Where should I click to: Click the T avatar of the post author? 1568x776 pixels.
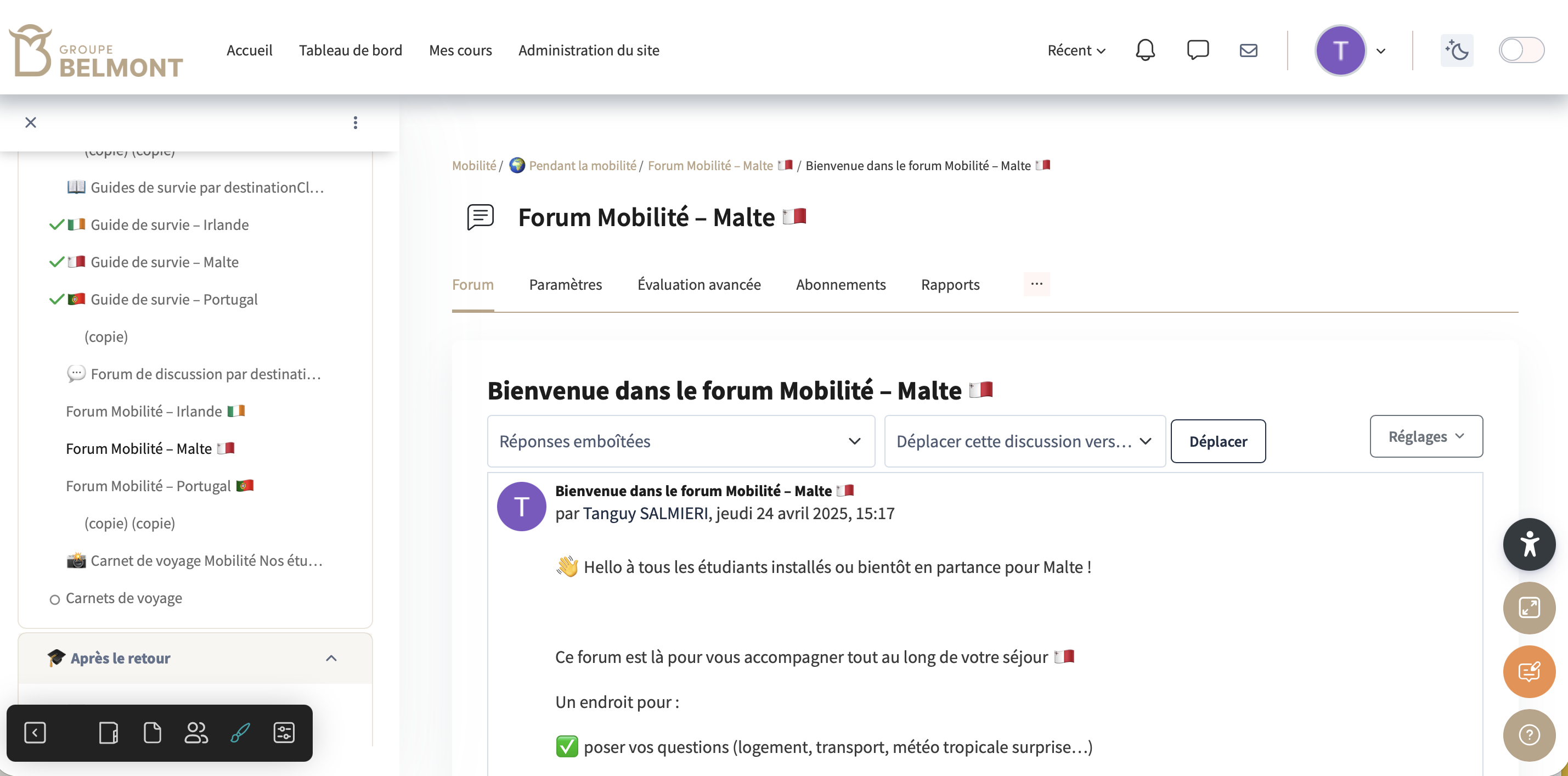[x=521, y=506]
